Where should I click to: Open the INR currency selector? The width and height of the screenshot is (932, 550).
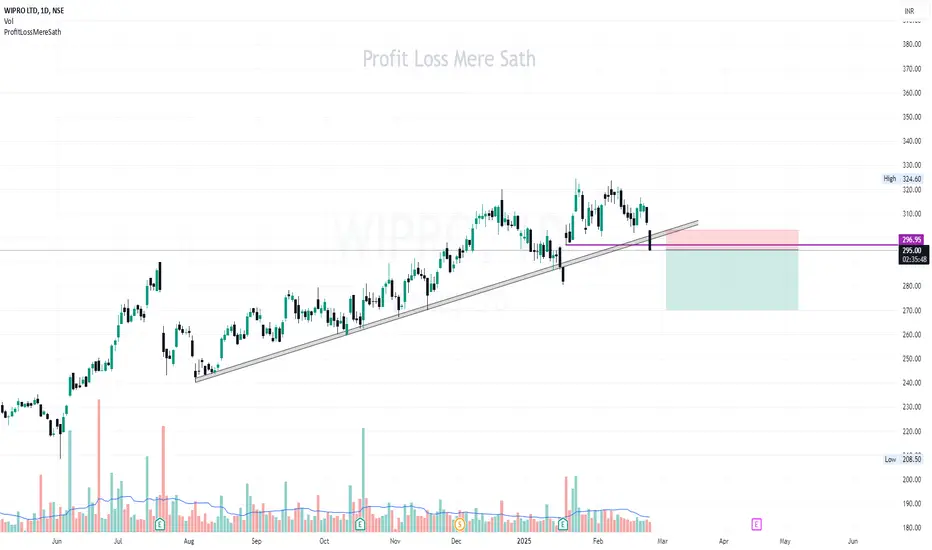tap(909, 11)
